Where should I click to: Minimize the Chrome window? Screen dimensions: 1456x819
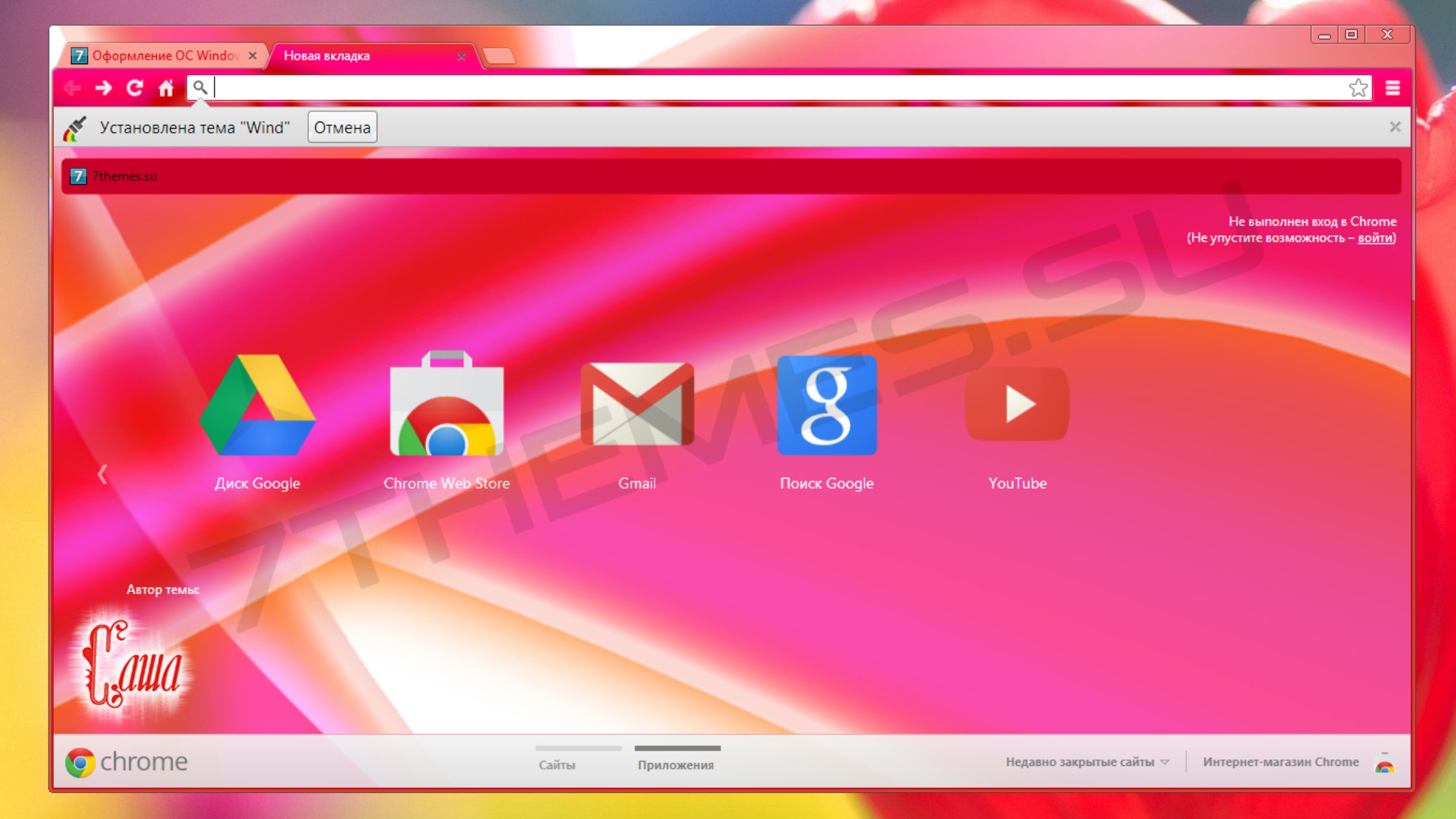click(x=1325, y=35)
